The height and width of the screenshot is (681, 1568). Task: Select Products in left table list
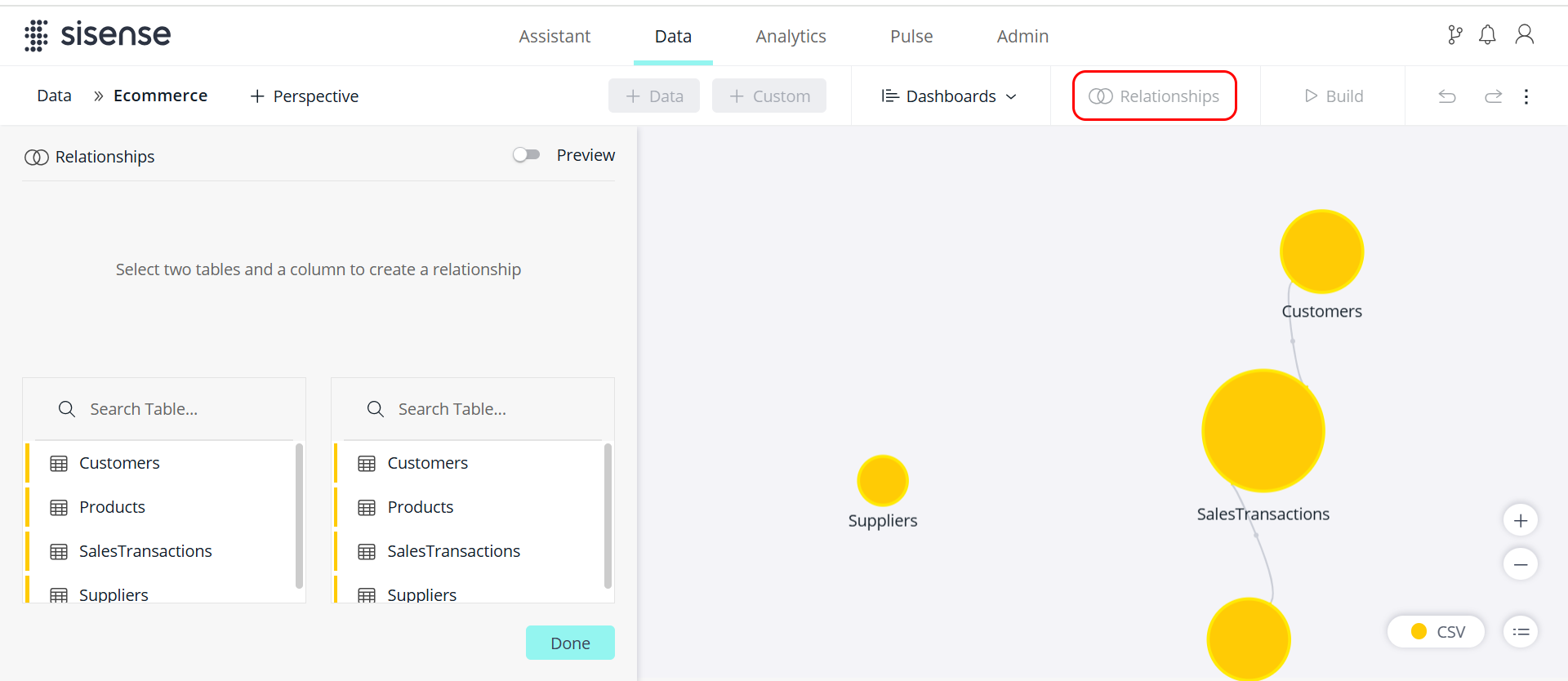160,507
